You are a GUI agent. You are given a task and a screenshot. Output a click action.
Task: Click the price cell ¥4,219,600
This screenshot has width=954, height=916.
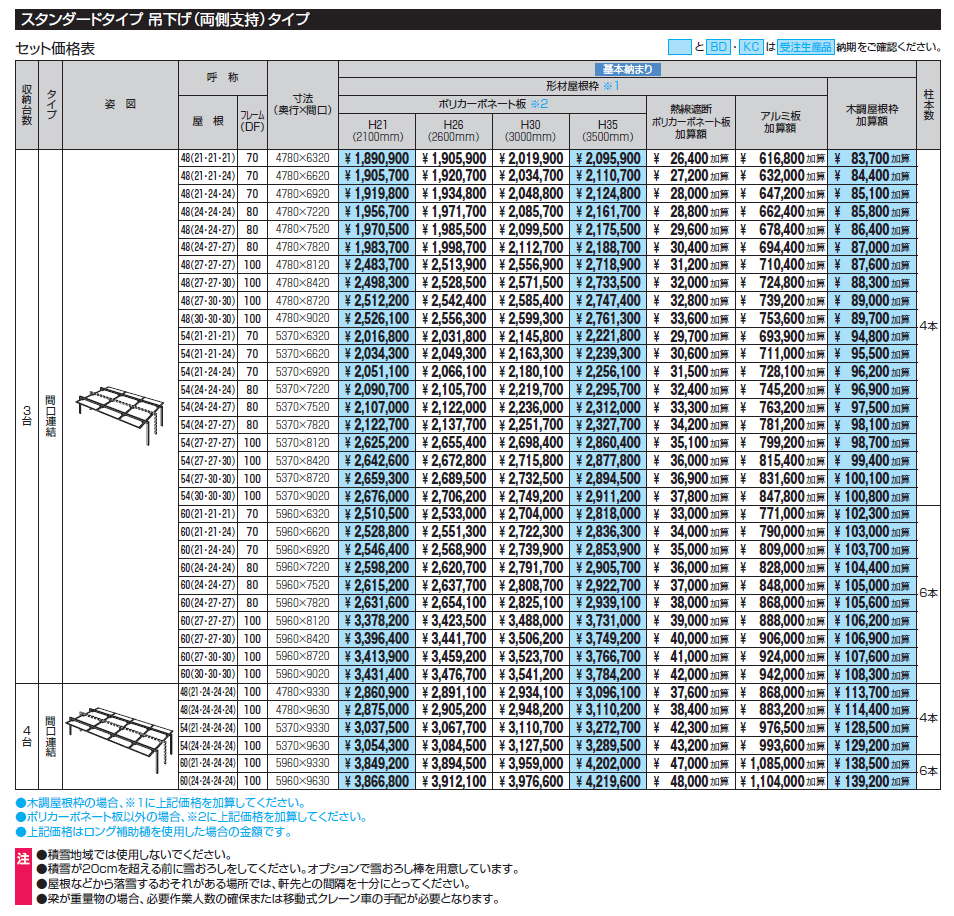pos(607,781)
